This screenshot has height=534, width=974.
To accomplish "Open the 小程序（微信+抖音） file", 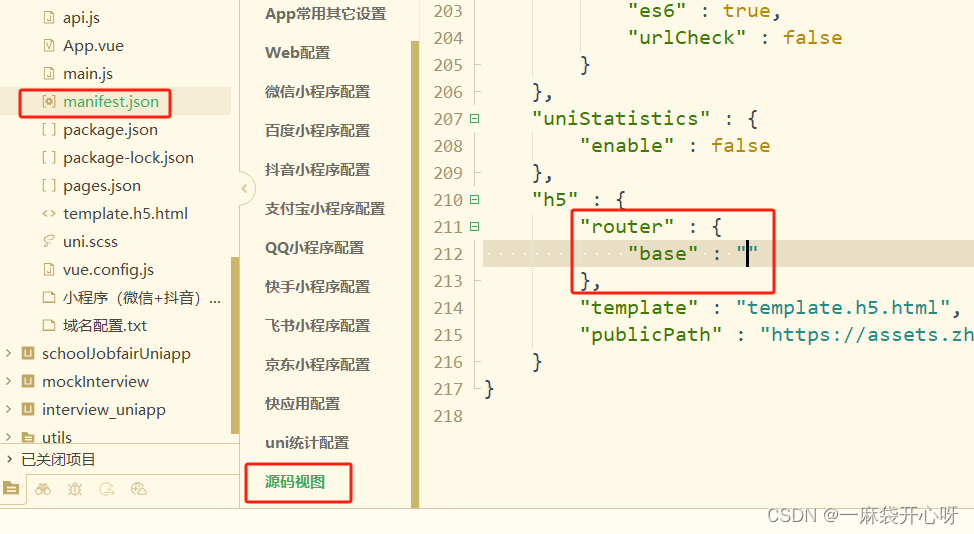I will pyautogui.click(x=142, y=298).
